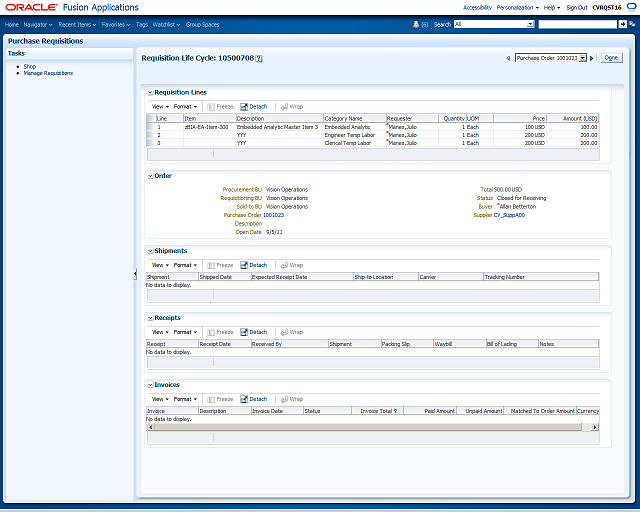Select requisition line 3 row header
Image resolution: width=640 pixels, height=512 pixels.
[x=151, y=143]
